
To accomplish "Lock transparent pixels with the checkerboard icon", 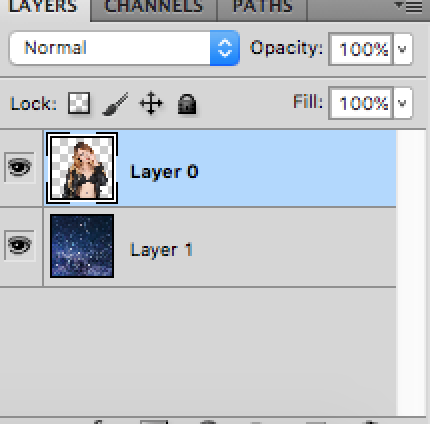I will tap(79, 103).
